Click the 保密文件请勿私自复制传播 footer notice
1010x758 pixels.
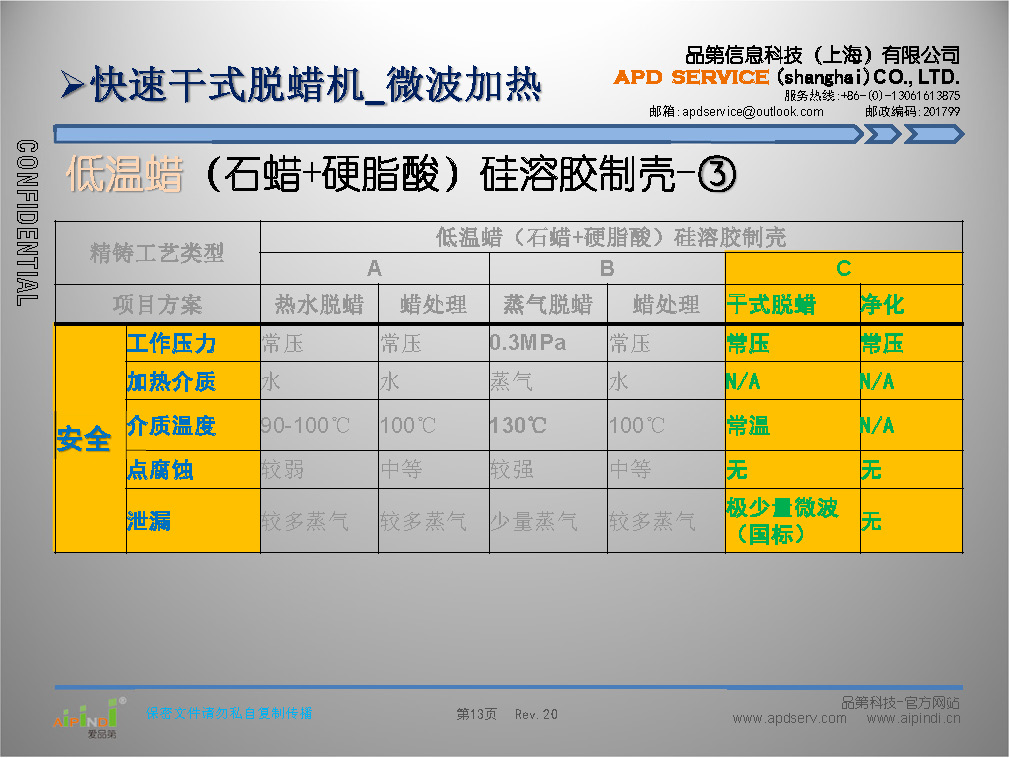pyautogui.click(x=229, y=713)
